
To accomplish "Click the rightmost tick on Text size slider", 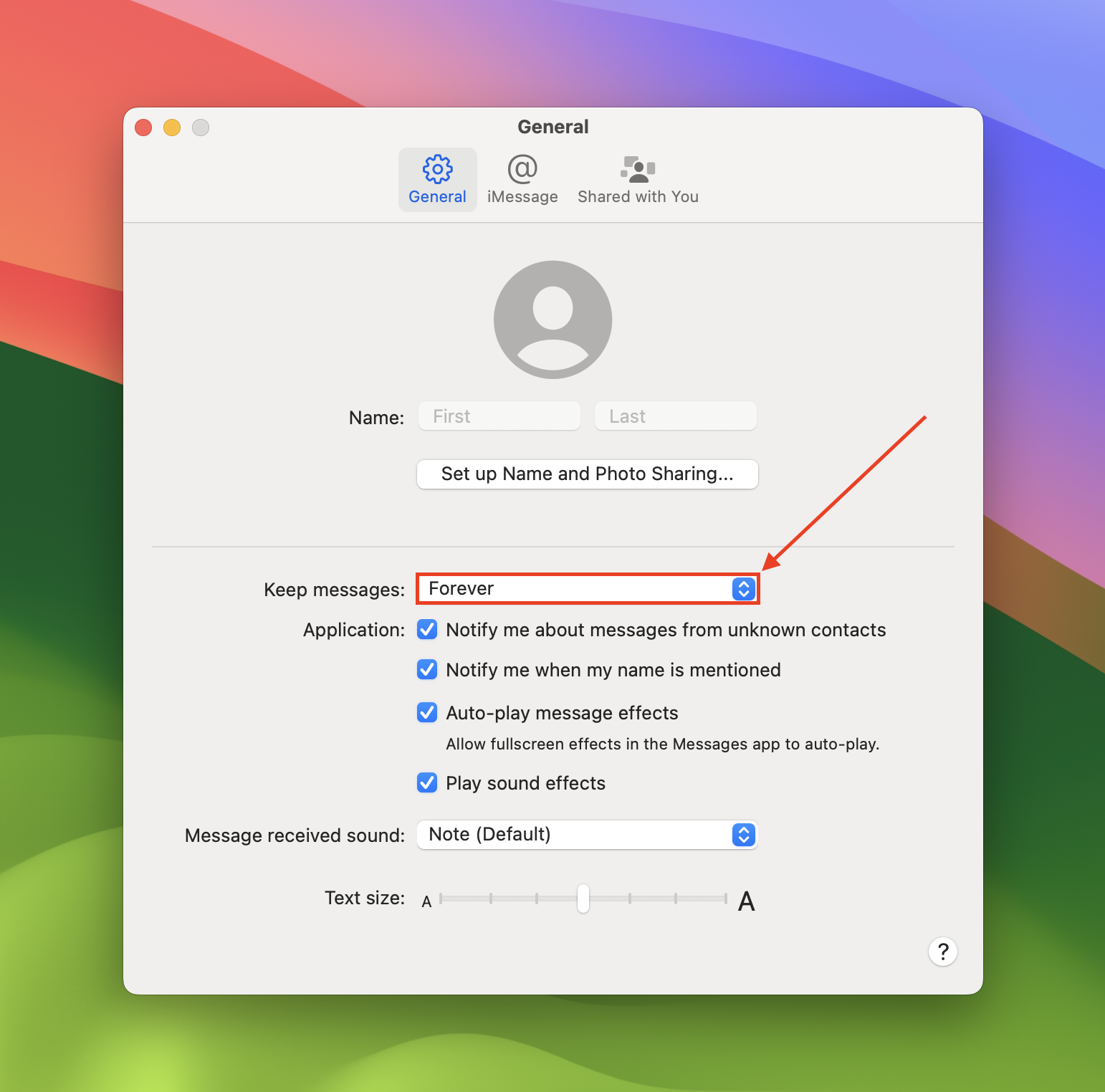I will (725, 899).
